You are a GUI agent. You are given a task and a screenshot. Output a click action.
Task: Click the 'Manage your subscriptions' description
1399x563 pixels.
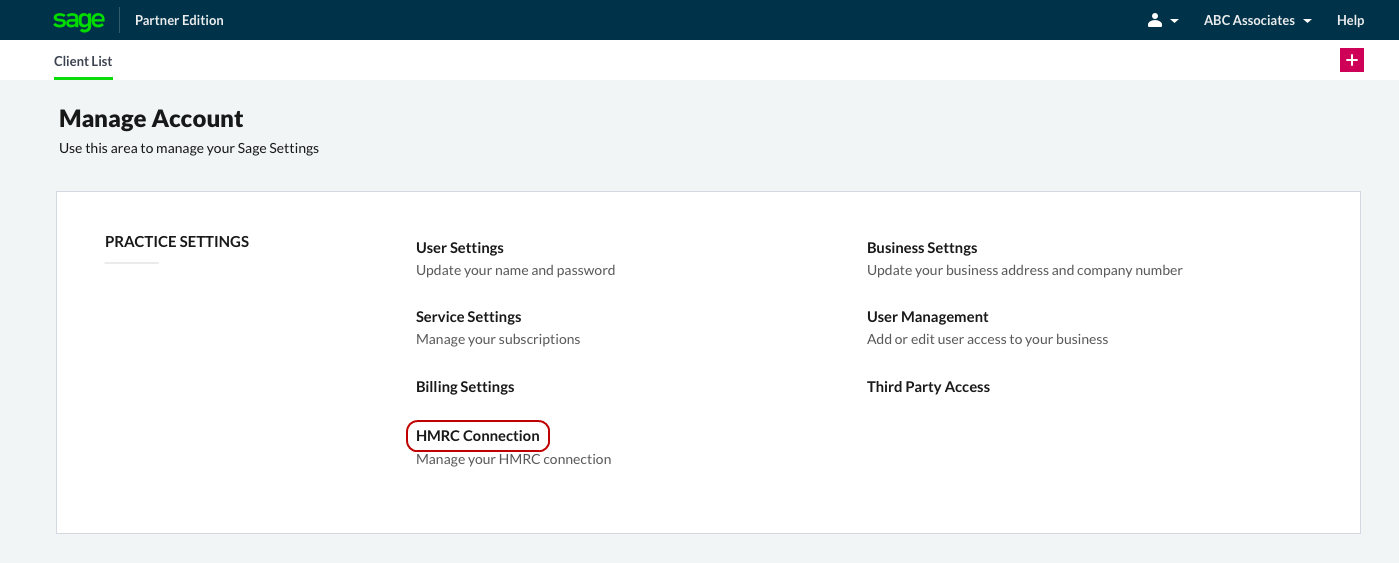point(498,339)
